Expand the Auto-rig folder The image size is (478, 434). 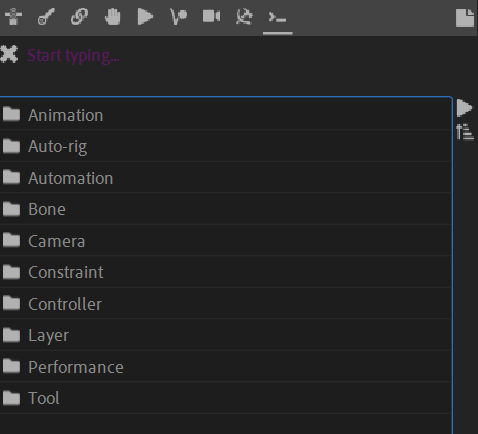pyautogui.click(x=225, y=146)
